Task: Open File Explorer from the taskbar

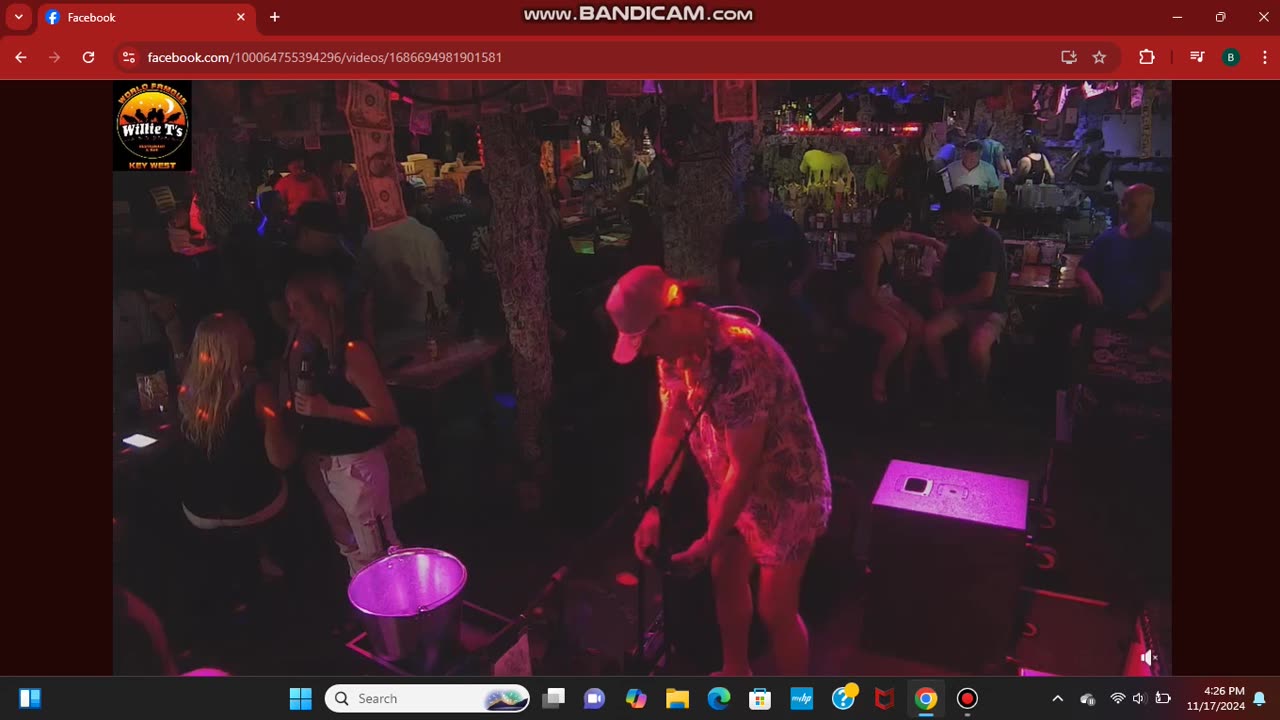Action: pos(677,698)
